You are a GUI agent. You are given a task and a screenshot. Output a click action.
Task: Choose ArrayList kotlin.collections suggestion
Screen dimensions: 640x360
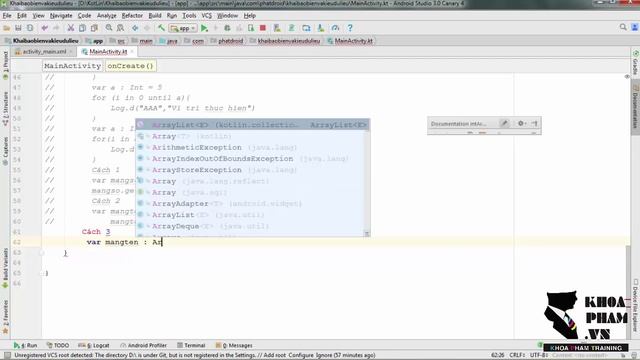(x=253, y=124)
